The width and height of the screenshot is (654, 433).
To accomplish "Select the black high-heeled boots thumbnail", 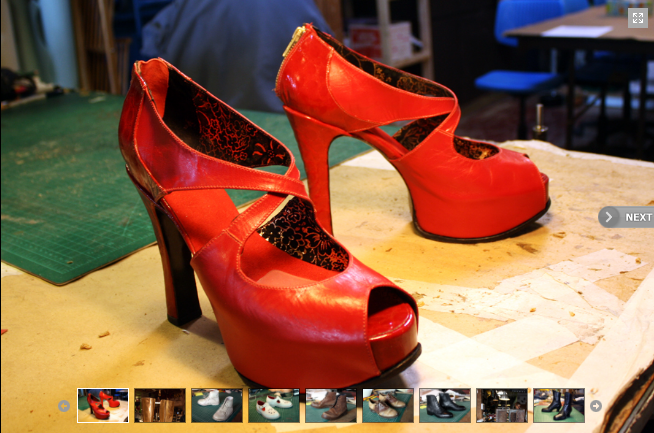I will click(559, 405).
